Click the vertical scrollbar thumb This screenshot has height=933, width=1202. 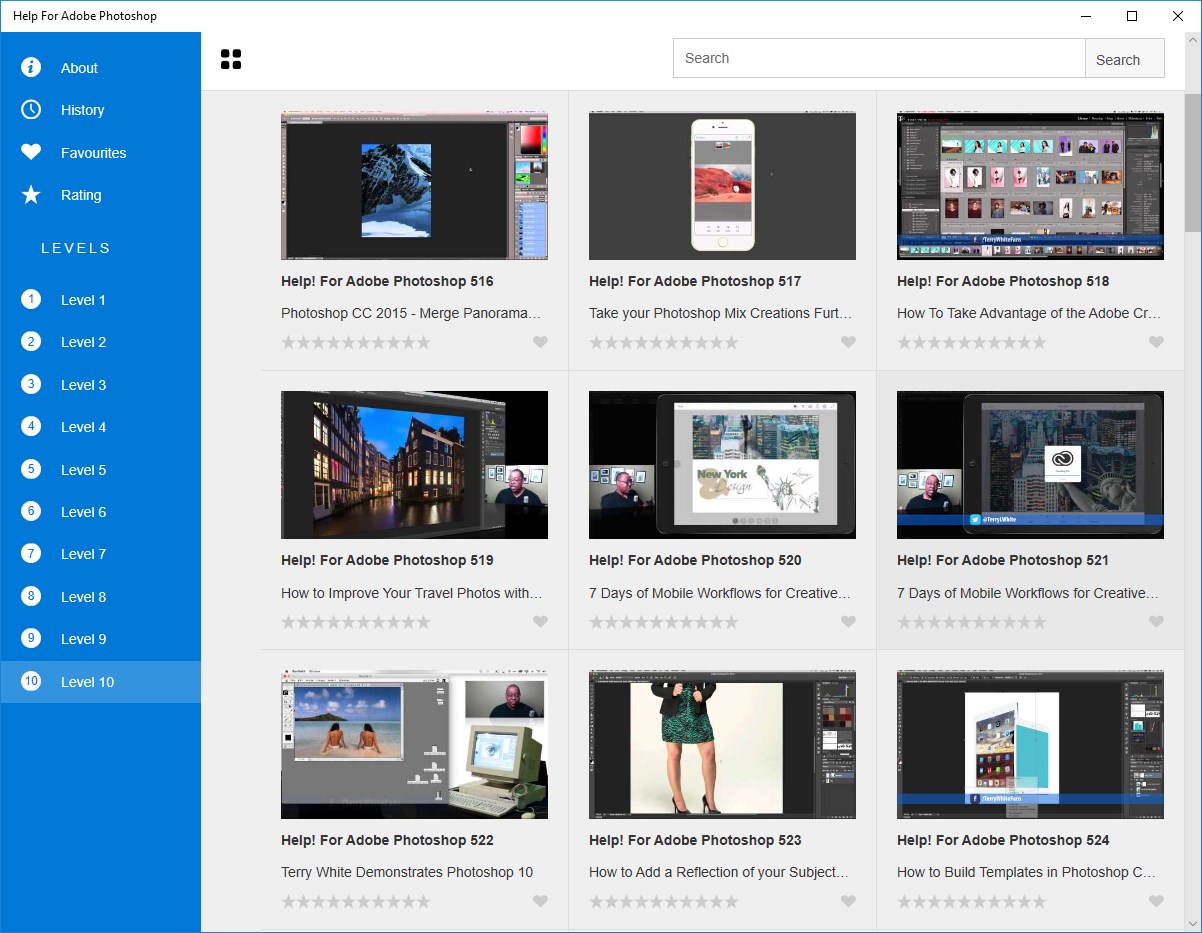pos(1192,162)
